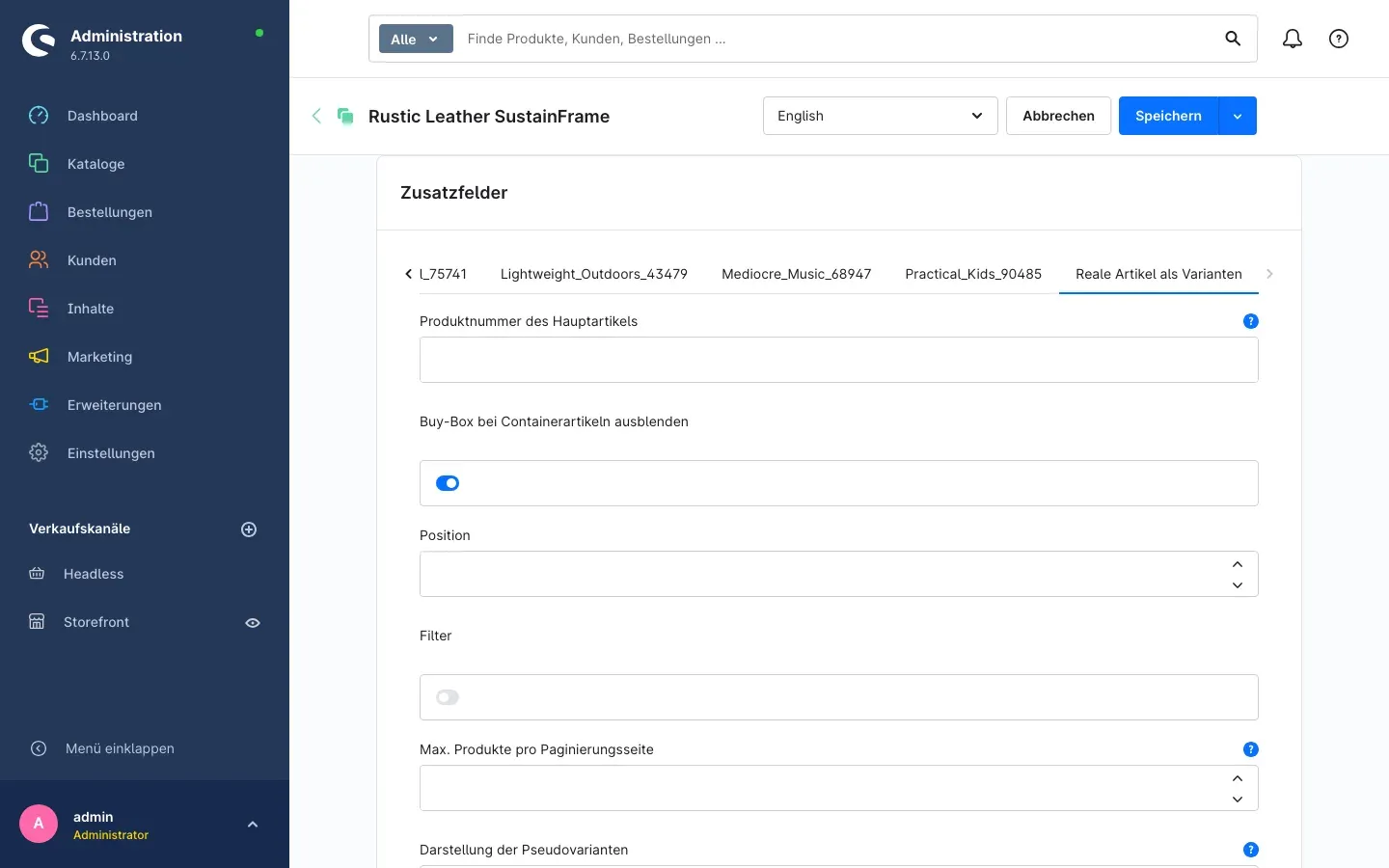This screenshot has height=868, width=1389.
Task: Open Inhalte in the sidebar
Action: (x=91, y=309)
